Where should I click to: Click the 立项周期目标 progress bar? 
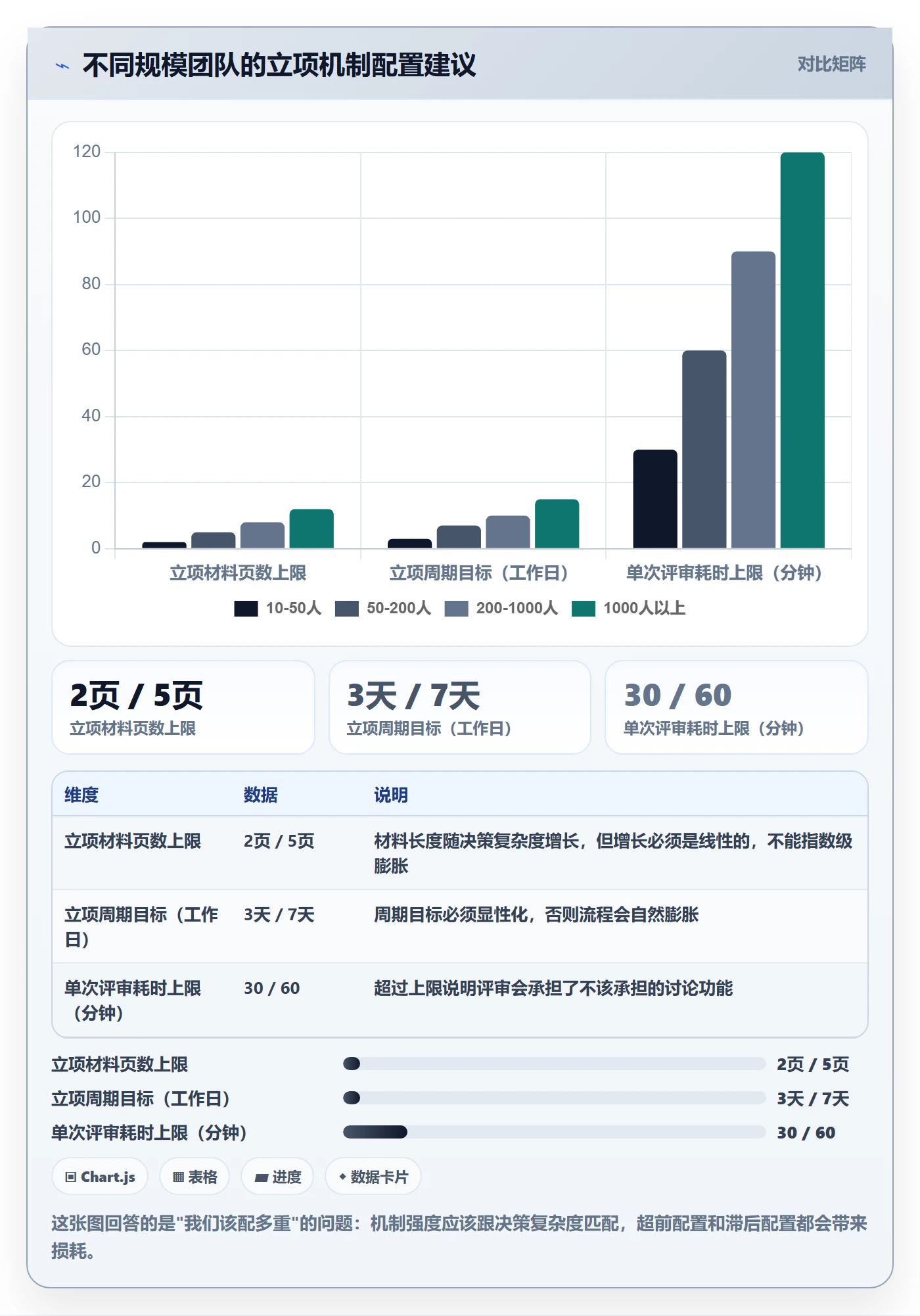(554, 1098)
